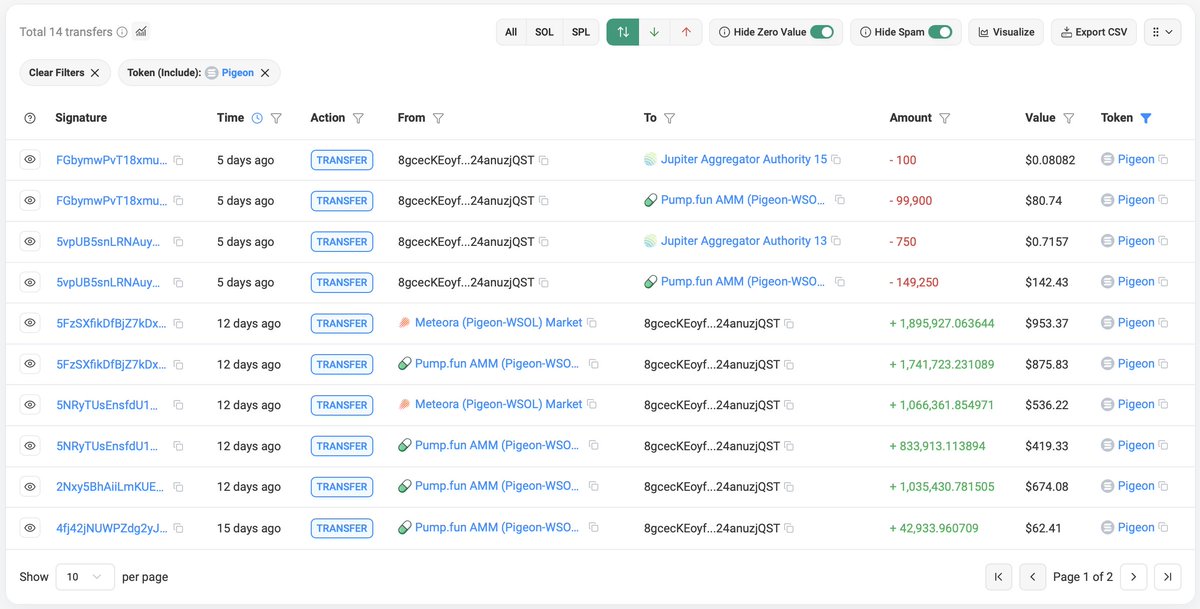
Task: Open Pigeon token link in $0.08082 row
Action: (1136, 159)
